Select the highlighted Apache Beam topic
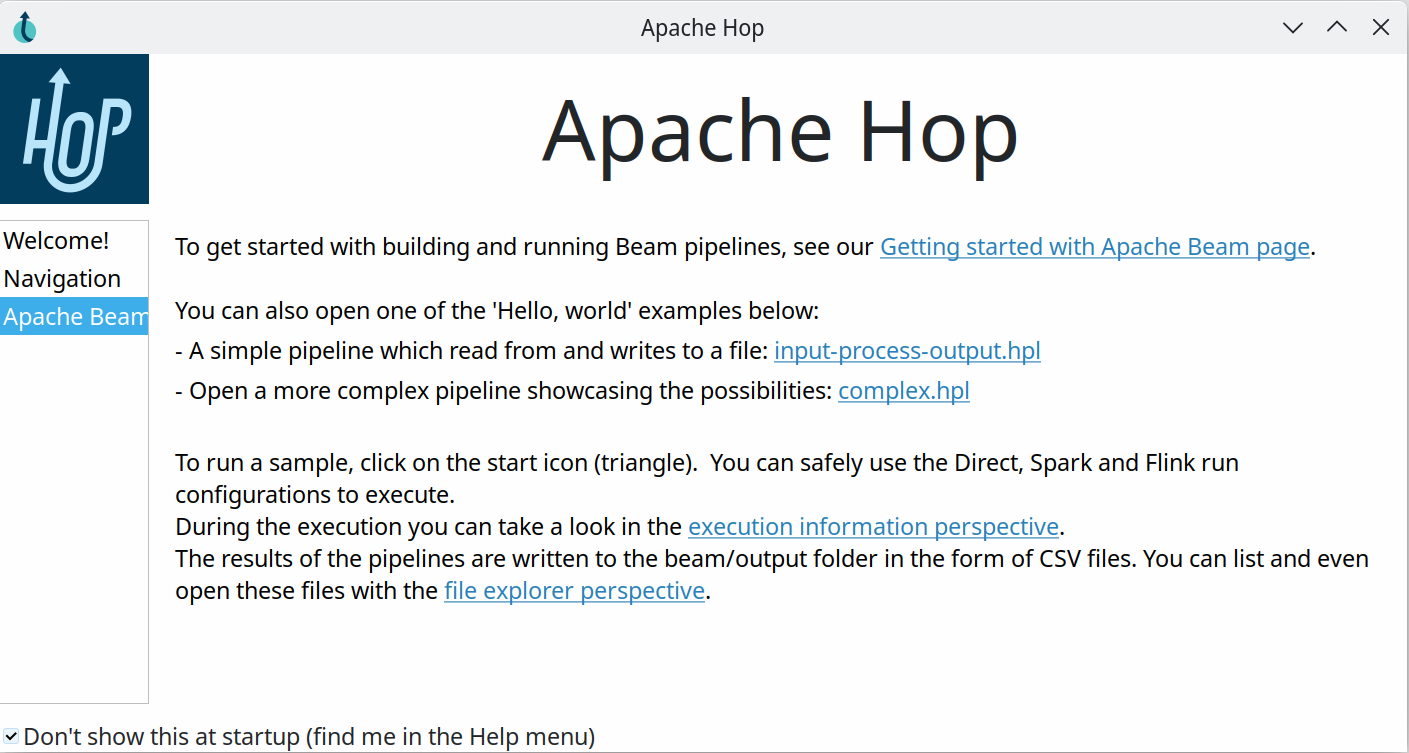Viewport: 1409px width, 753px height. pos(75,316)
